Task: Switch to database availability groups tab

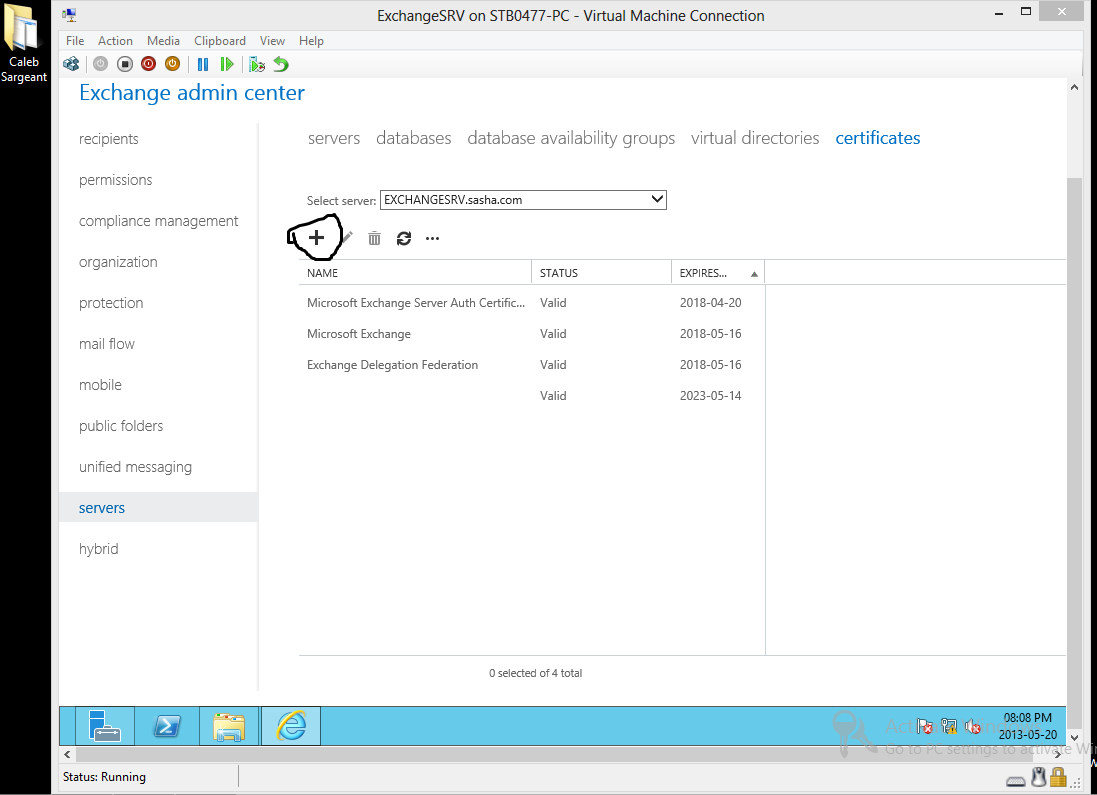Action: pyautogui.click(x=571, y=138)
